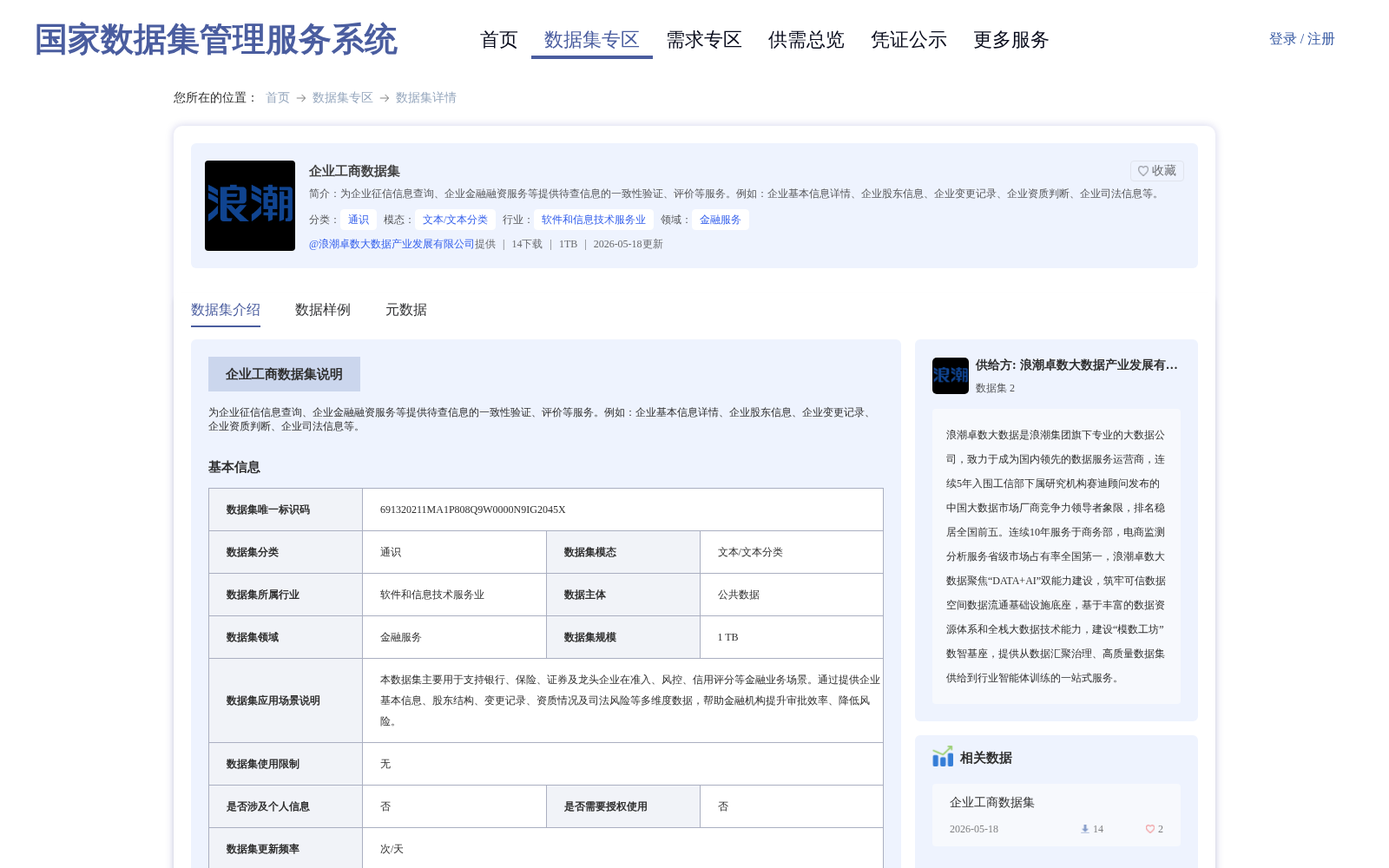Click the 金融服务 domain tag

pos(721,220)
